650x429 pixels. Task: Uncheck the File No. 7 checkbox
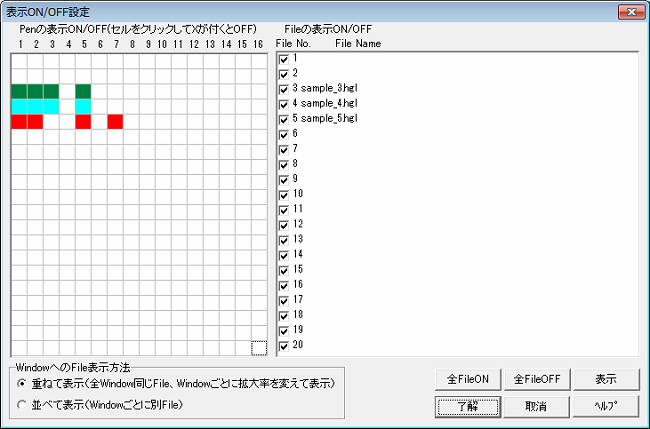284,150
